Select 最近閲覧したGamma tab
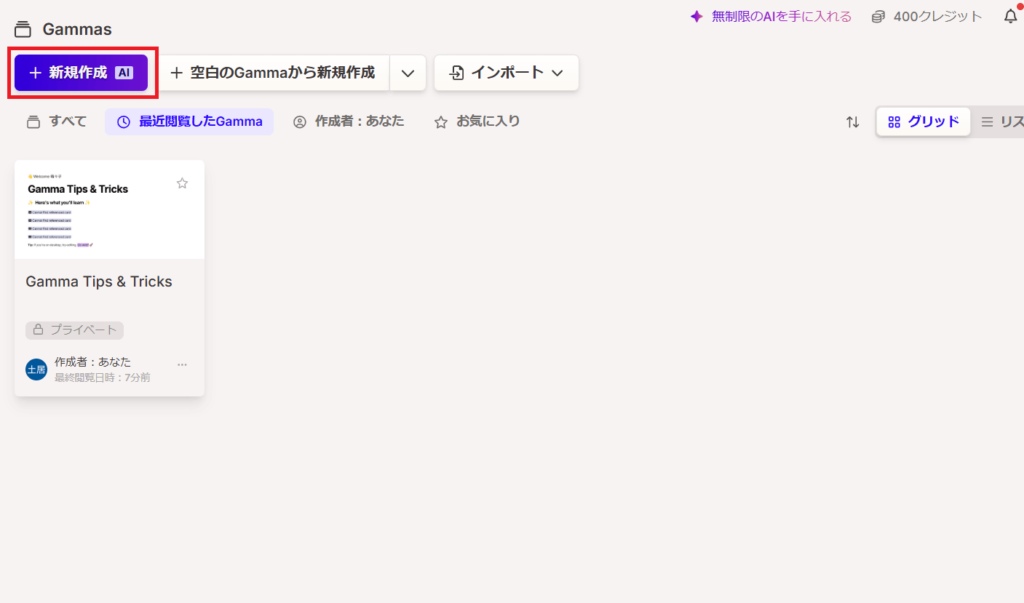 (189, 122)
